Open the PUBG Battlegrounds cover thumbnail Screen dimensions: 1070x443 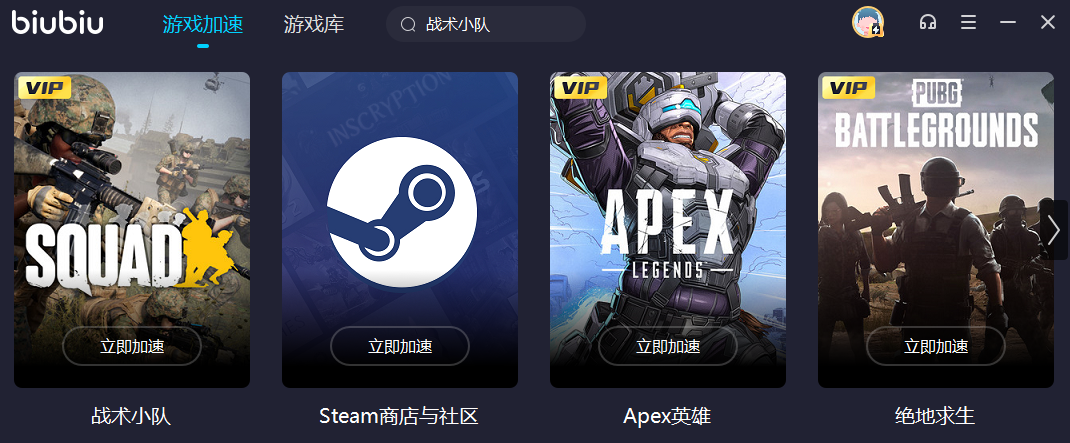pos(936,230)
